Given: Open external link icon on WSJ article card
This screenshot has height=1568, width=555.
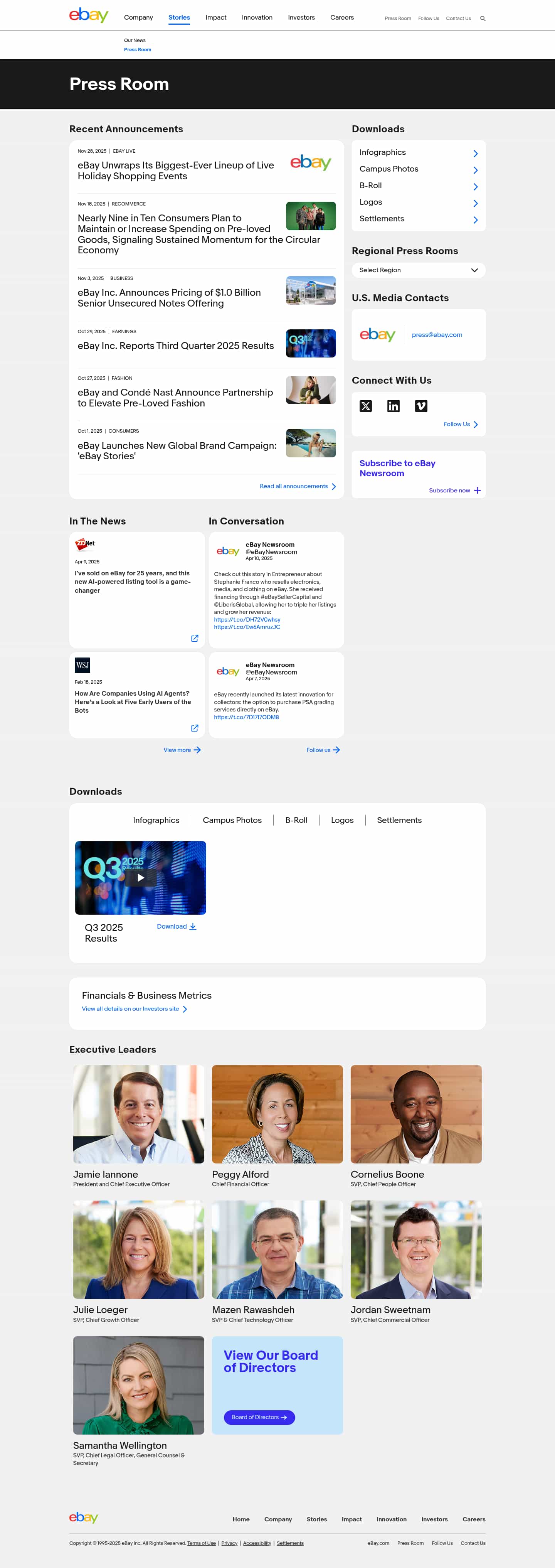Looking at the screenshot, I should click(195, 728).
